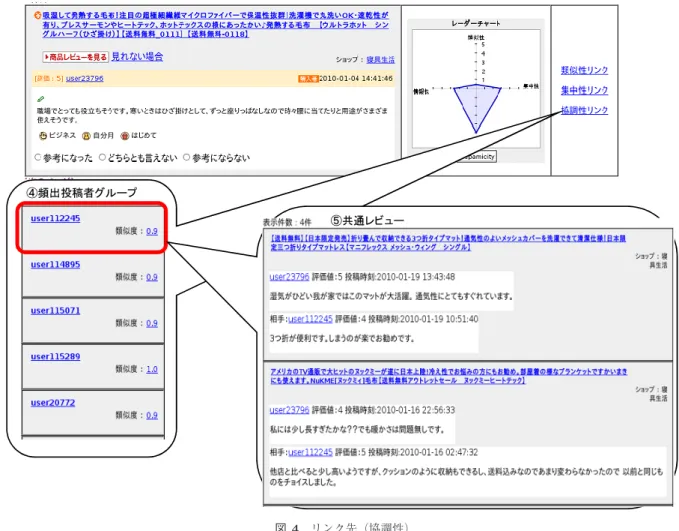Click the はじめて tag icon
Viewport: 679px width, 531px height.
pyautogui.click(x=125, y=136)
